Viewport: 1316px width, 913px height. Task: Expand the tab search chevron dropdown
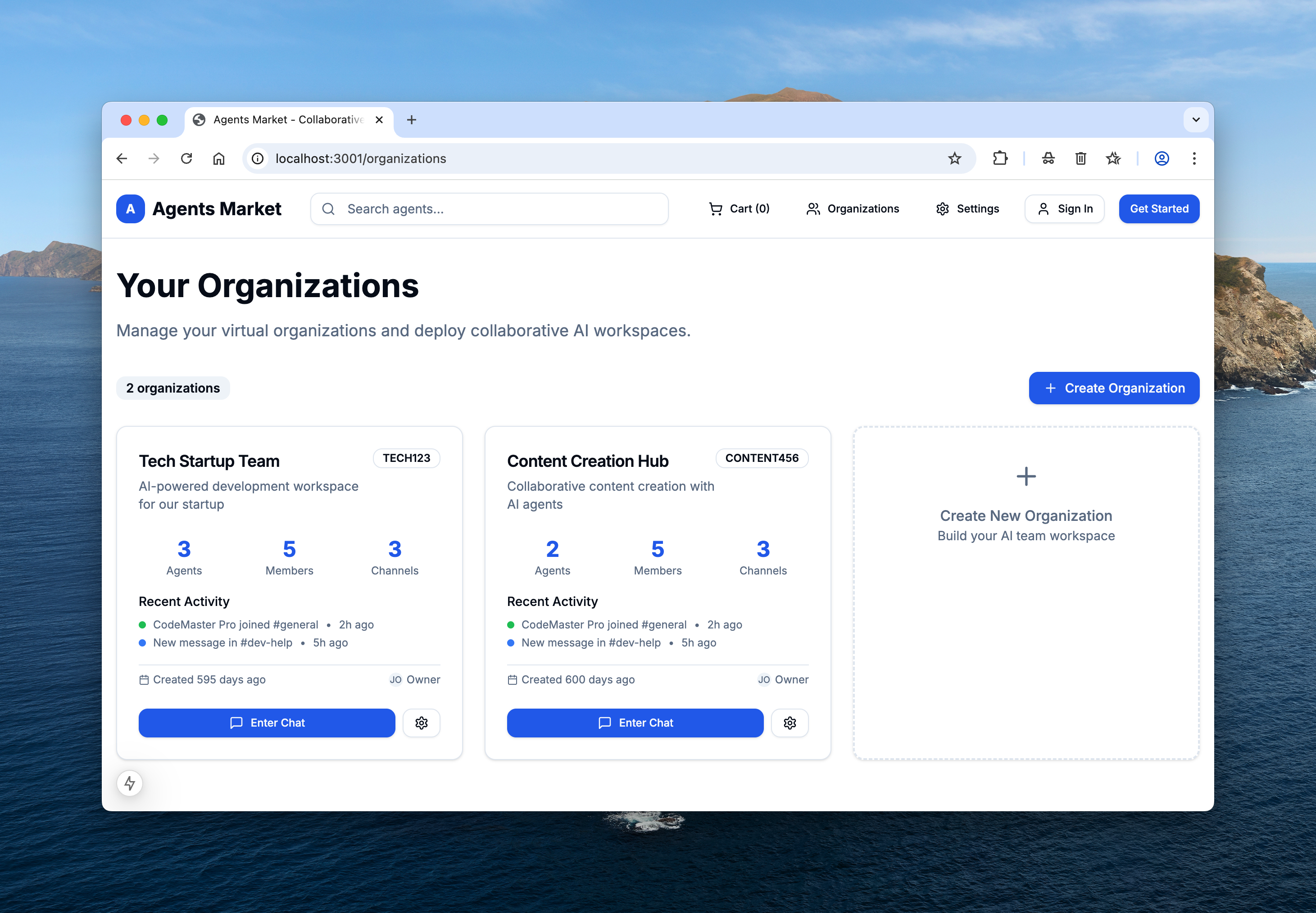click(1196, 120)
